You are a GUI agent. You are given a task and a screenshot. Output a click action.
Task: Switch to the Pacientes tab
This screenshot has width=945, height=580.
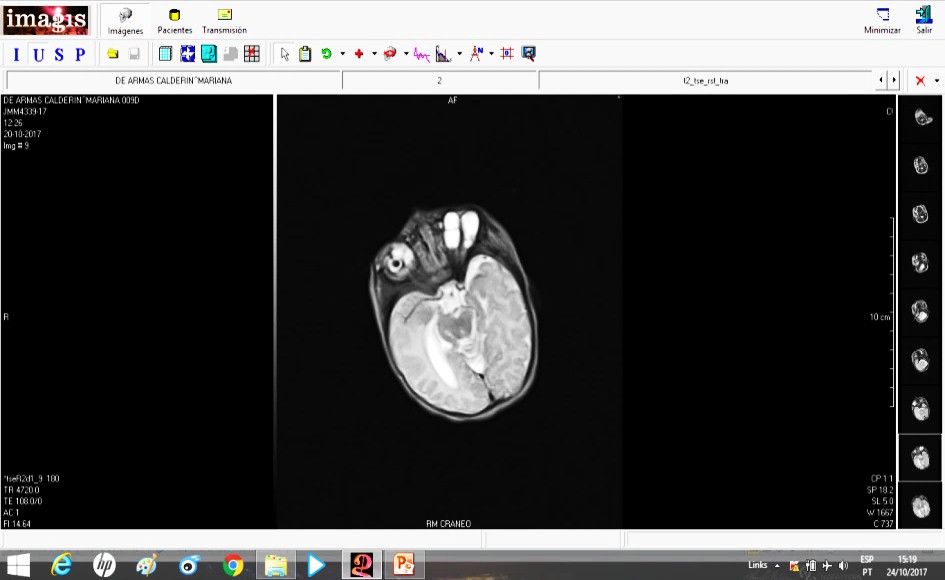[175, 20]
